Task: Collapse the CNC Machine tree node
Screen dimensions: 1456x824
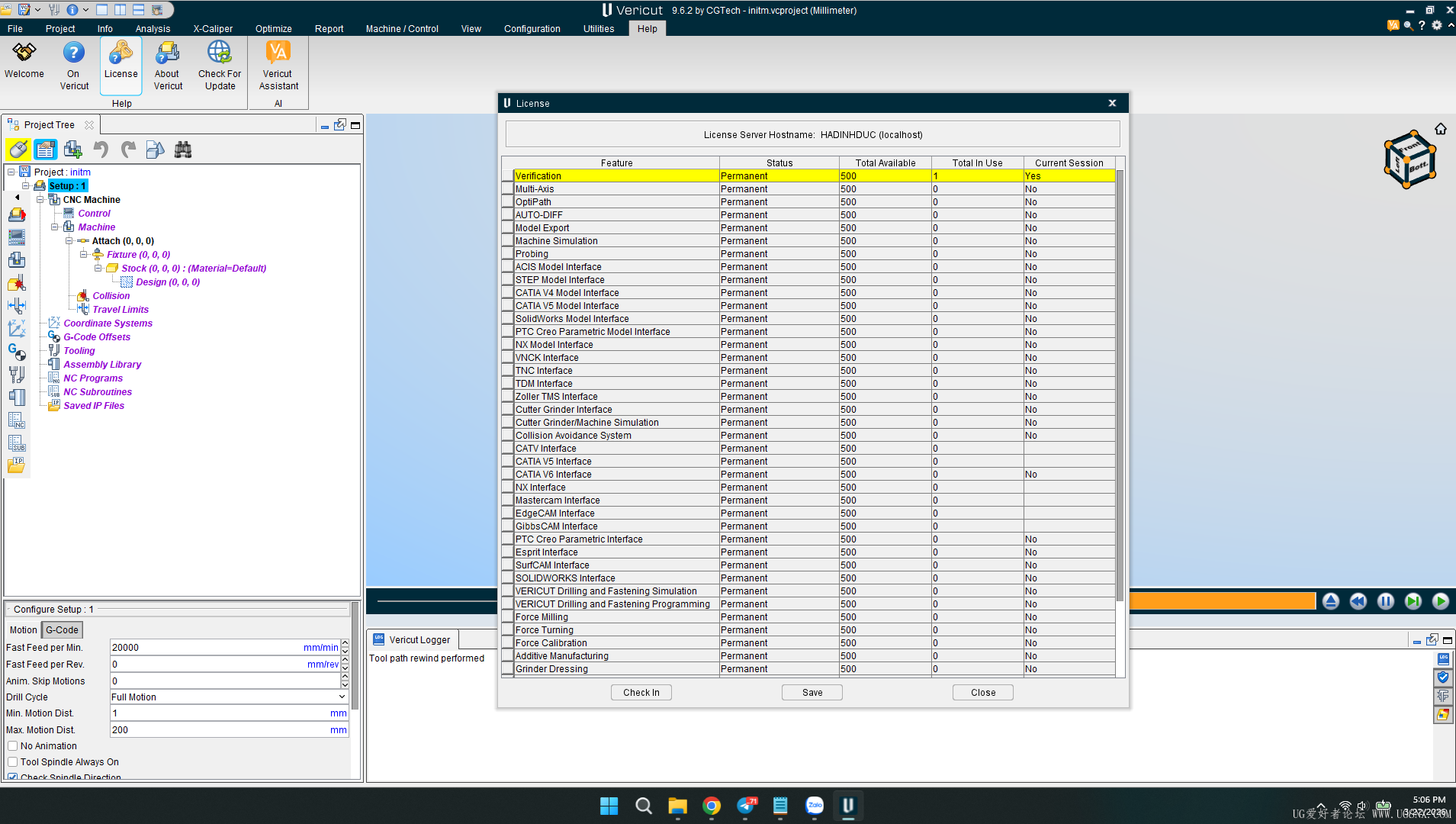Action: pyautogui.click(x=40, y=200)
